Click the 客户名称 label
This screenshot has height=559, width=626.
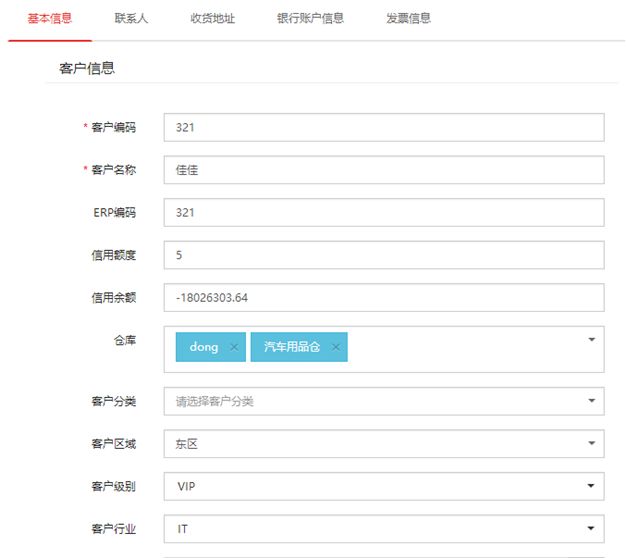[114, 170]
